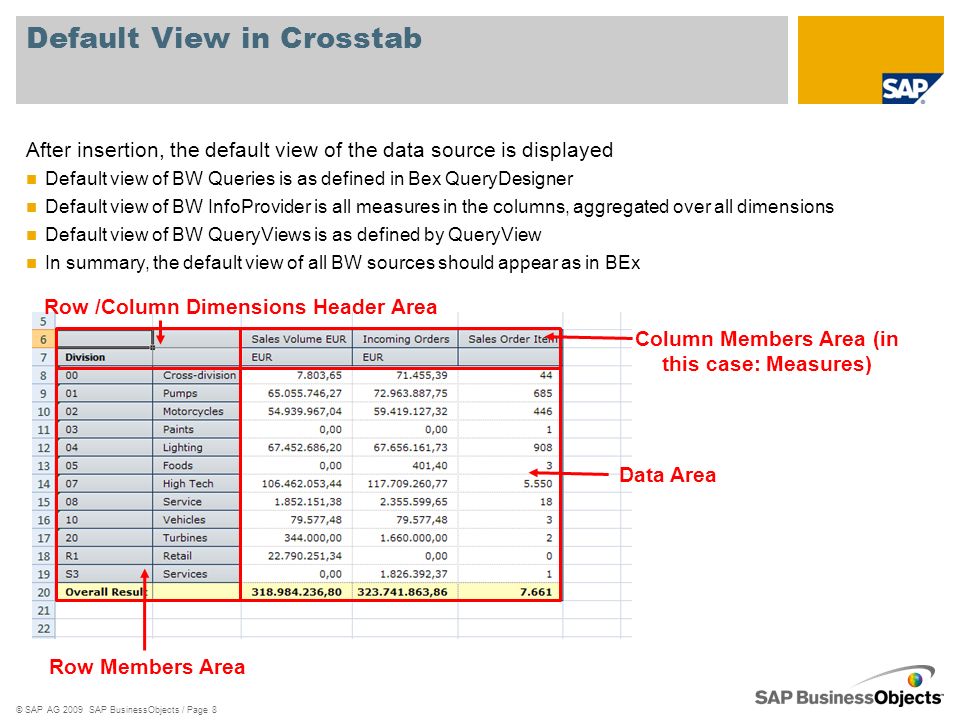Select the sales order items value 685
This screenshot has width=960, height=720.
tap(510, 393)
